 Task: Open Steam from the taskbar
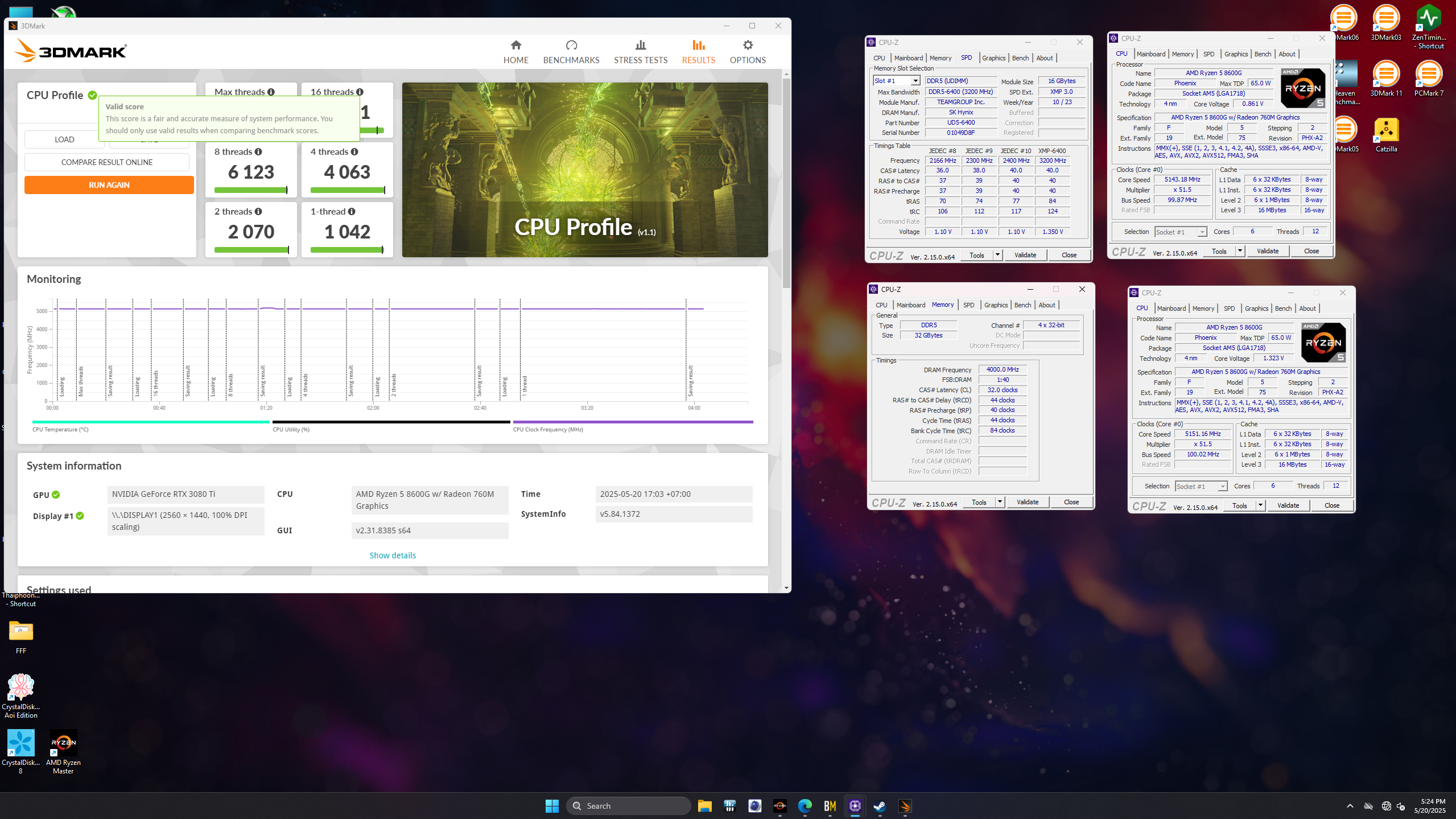[880, 805]
